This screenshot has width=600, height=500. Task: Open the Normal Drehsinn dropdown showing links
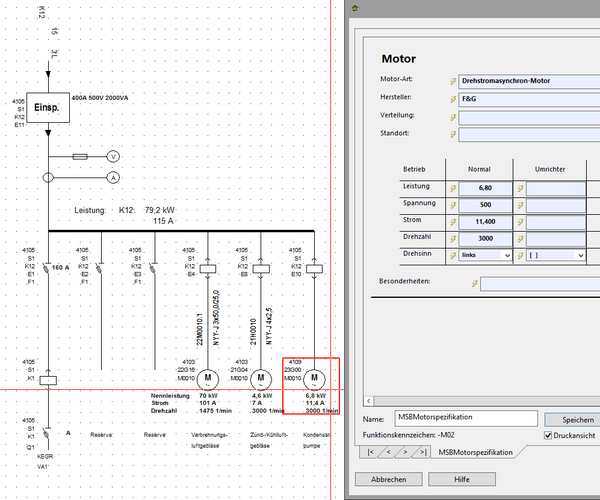click(x=486, y=255)
